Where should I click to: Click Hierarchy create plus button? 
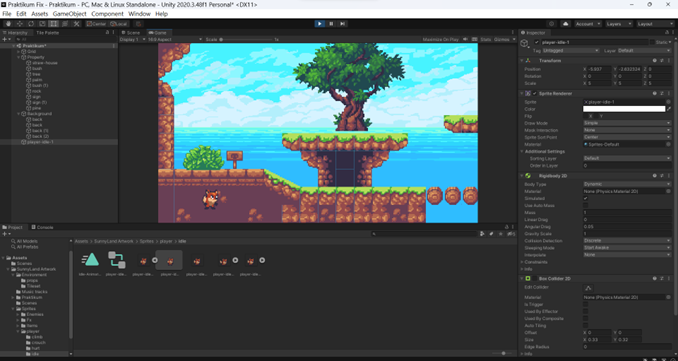(6, 39)
